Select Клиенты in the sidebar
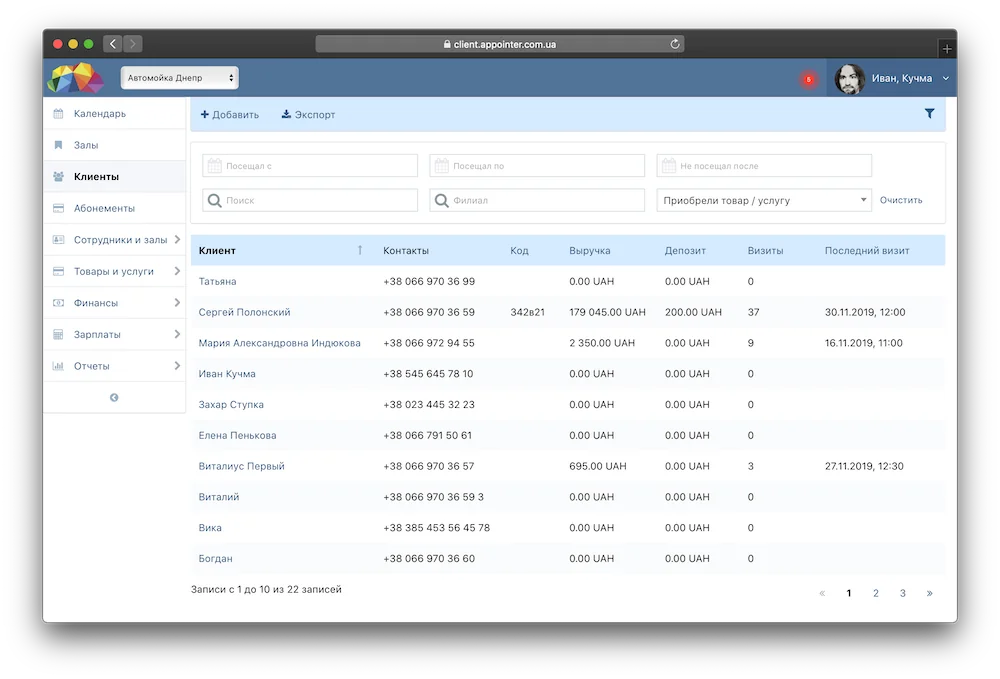This screenshot has height=679, width=1000. pyautogui.click(x=115, y=177)
